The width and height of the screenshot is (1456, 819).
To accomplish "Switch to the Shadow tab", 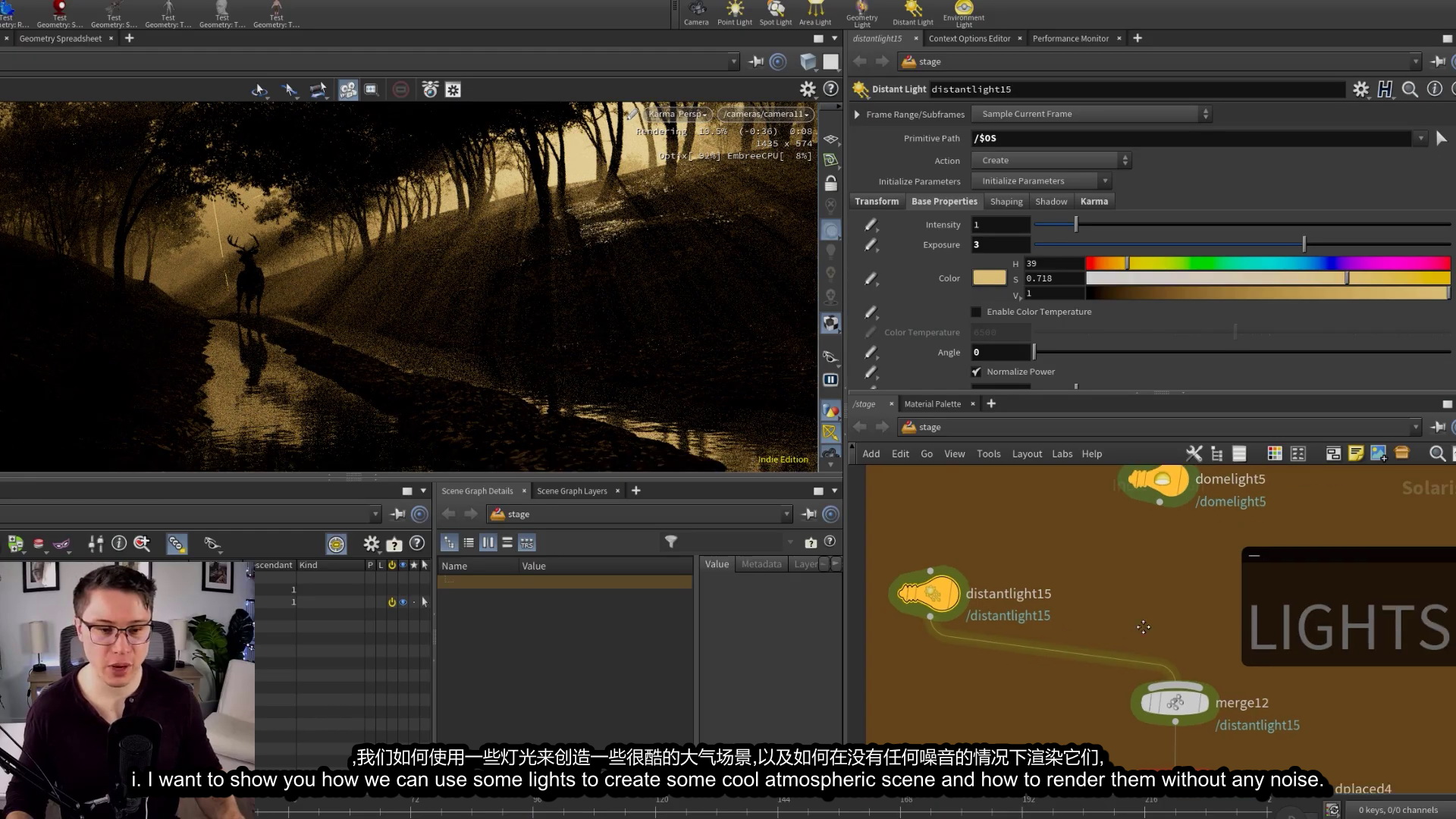I will tap(1051, 201).
